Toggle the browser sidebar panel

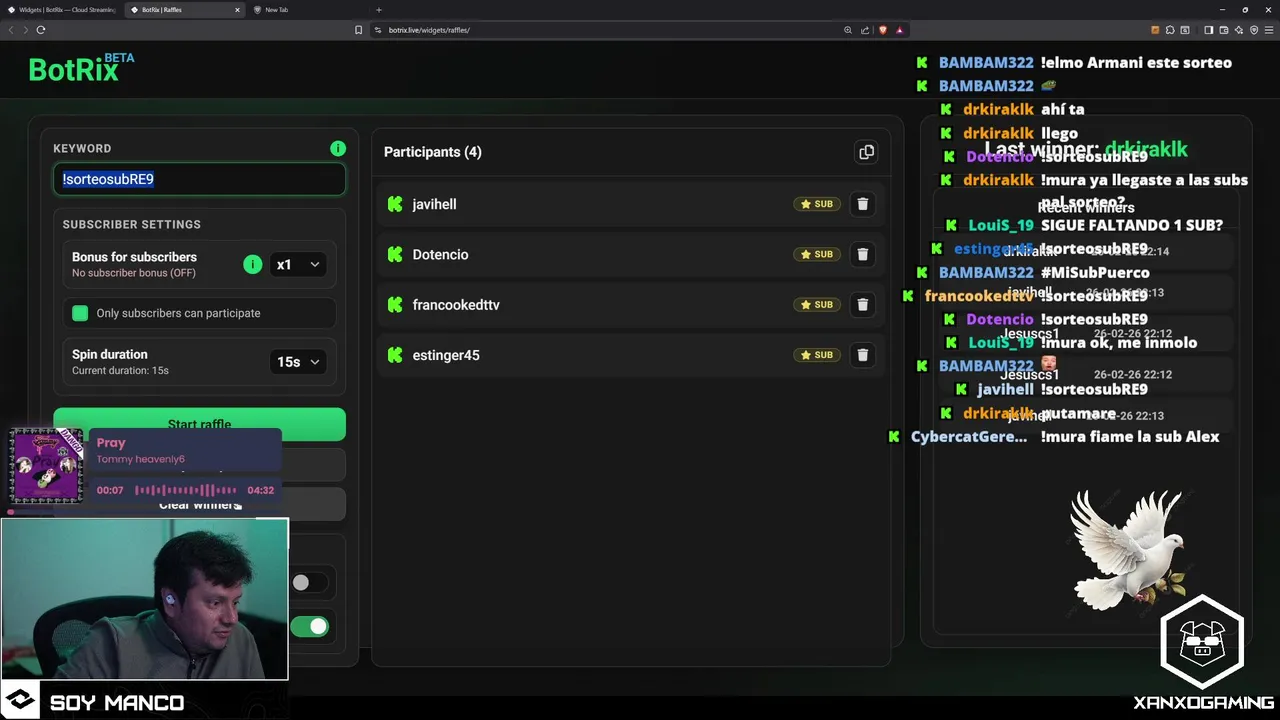[1208, 30]
